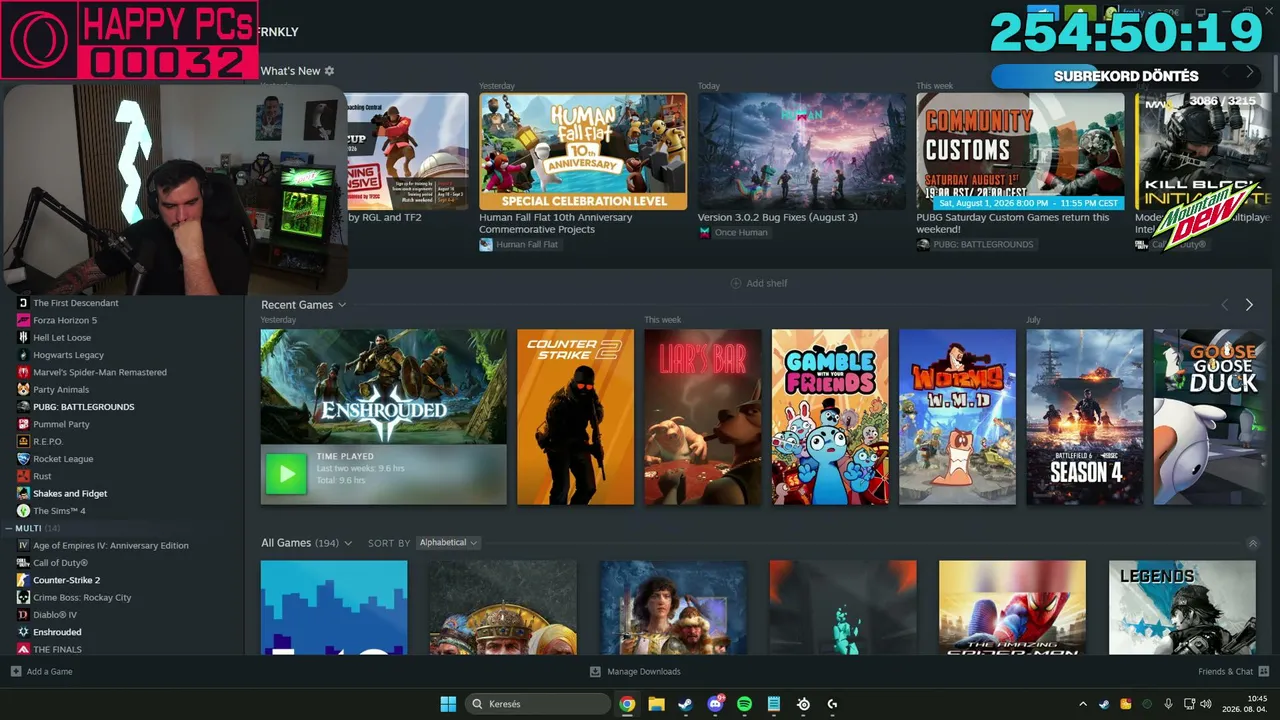
Task: Select PUBG: BATTLEGROUNDS in the sidebar
Action: (x=84, y=407)
